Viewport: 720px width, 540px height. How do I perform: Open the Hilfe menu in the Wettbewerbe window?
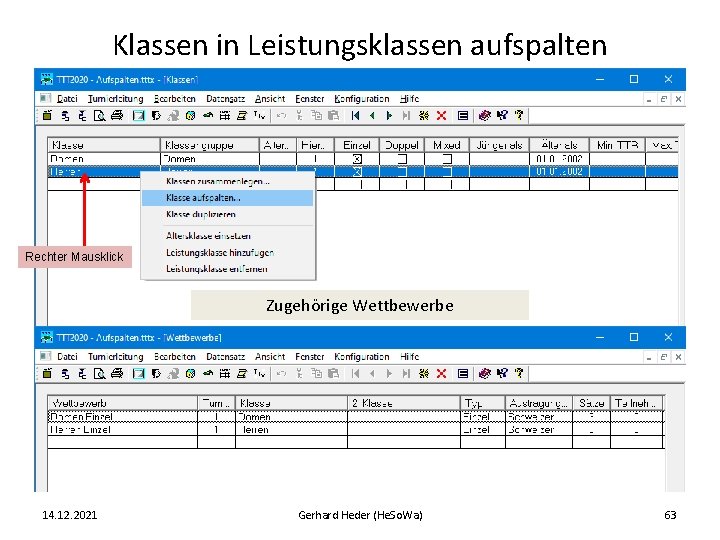[410, 357]
